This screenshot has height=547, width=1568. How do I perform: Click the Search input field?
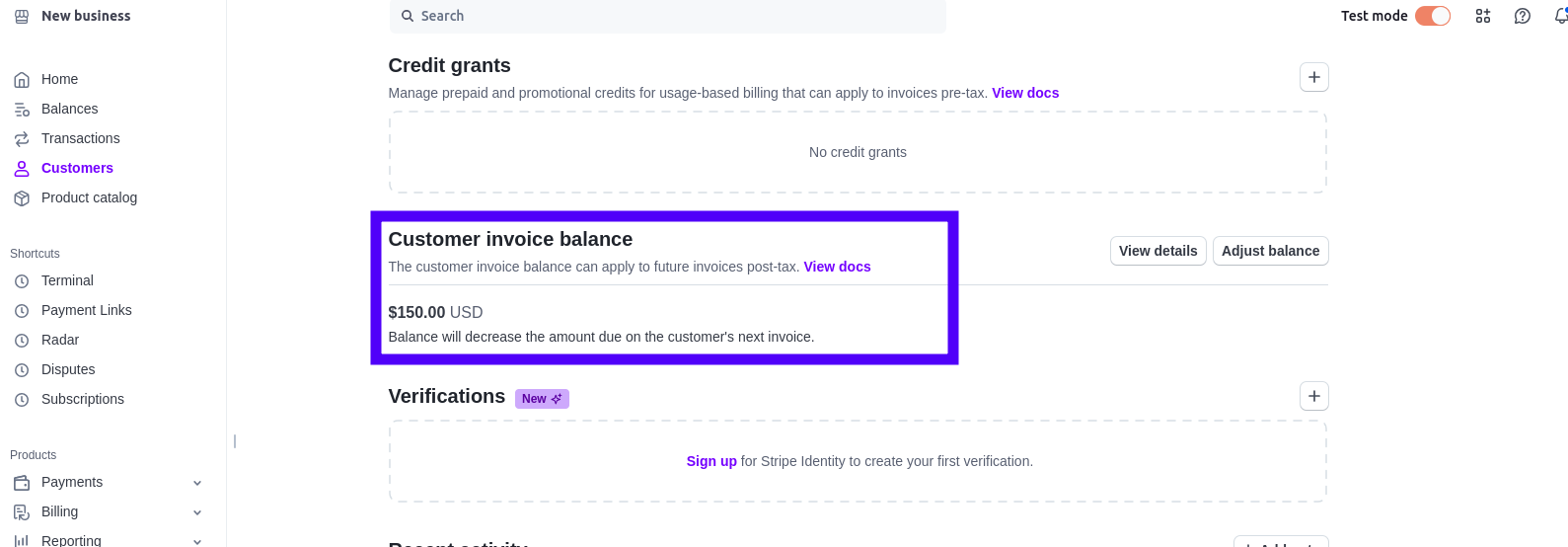click(x=667, y=16)
